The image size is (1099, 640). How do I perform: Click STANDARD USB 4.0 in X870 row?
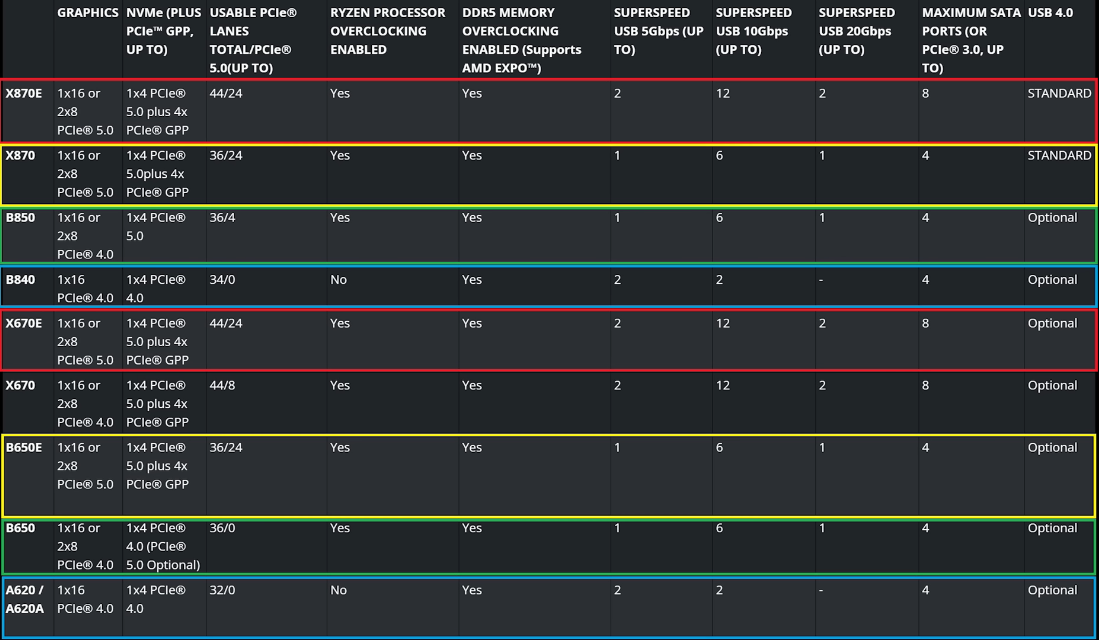coord(1059,156)
